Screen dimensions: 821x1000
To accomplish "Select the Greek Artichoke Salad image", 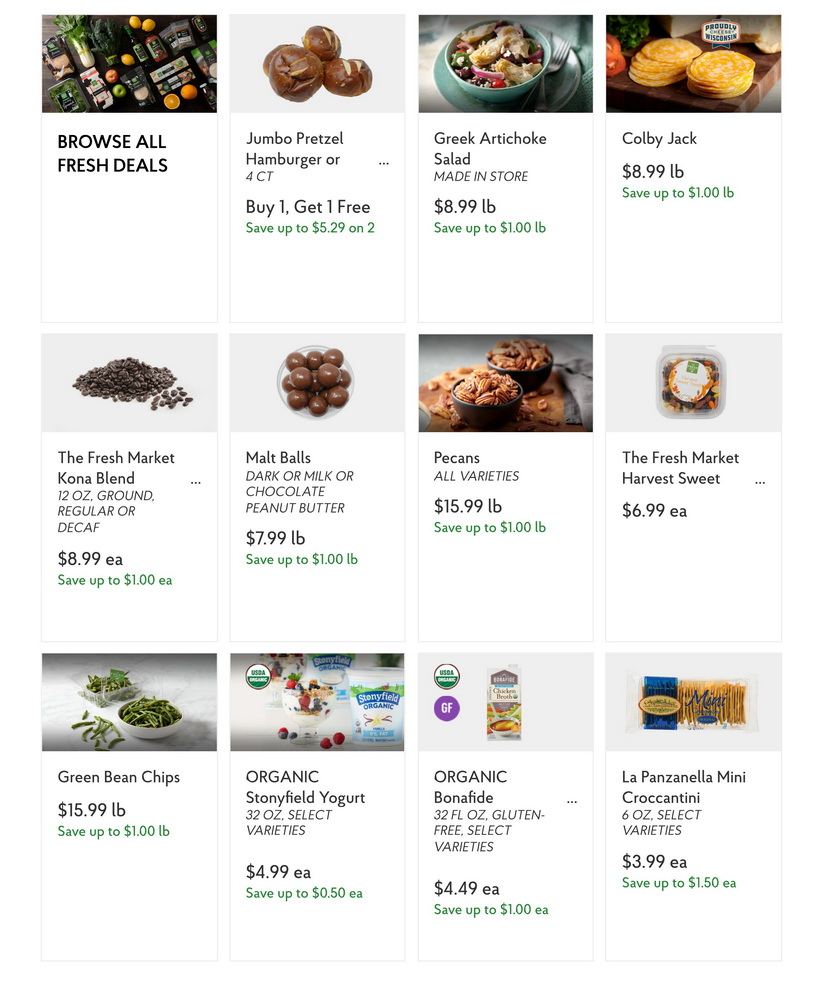I will (x=506, y=64).
